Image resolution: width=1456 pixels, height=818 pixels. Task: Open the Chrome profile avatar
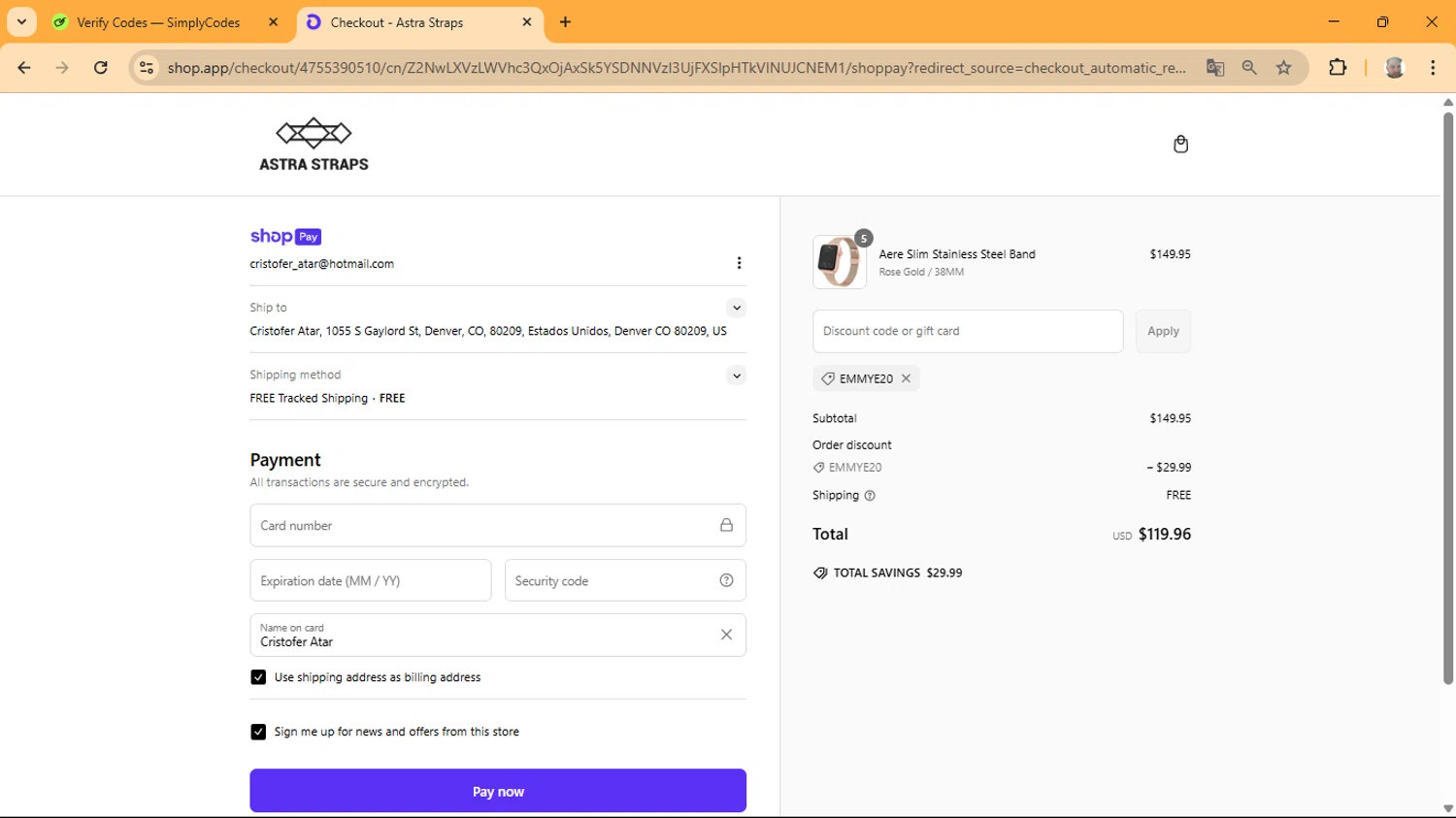coord(1395,67)
